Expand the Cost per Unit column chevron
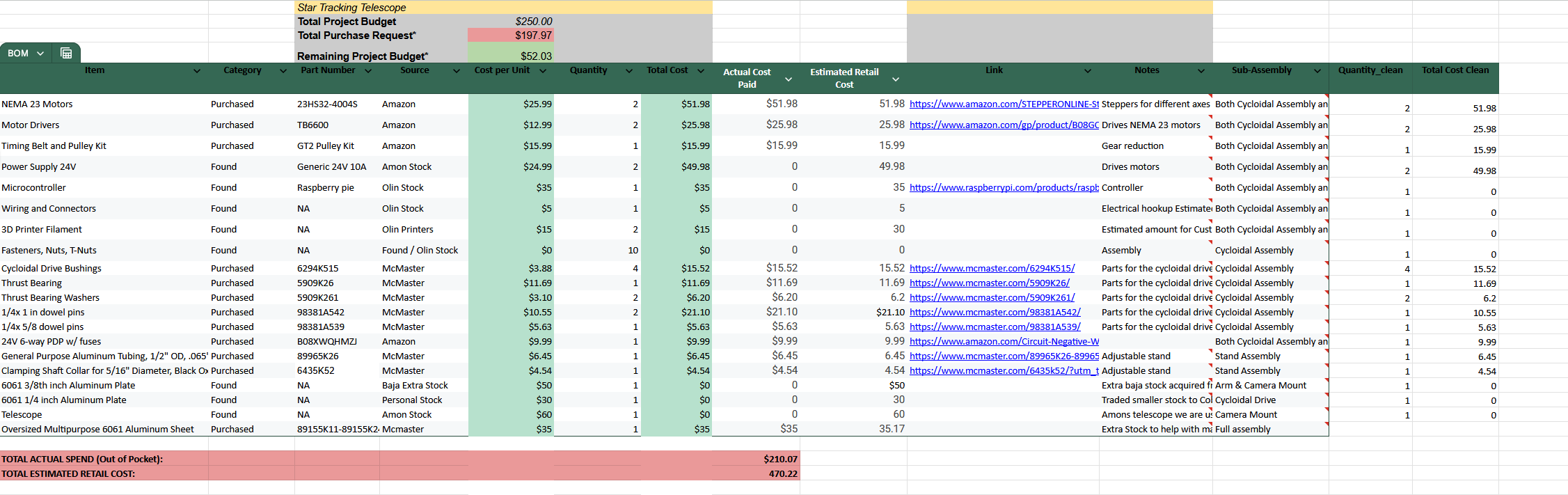The width and height of the screenshot is (1568, 495). coord(543,71)
